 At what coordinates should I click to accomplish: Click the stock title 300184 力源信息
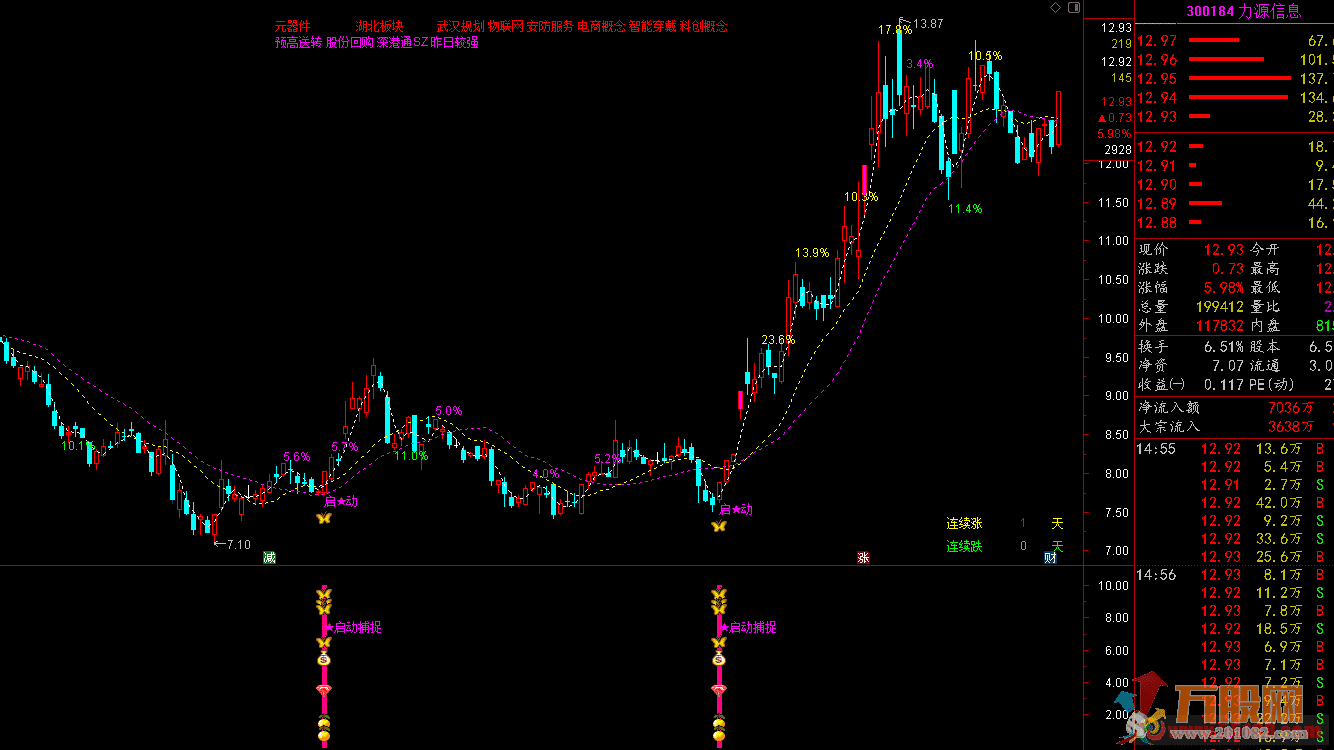click(x=1243, y=12)
